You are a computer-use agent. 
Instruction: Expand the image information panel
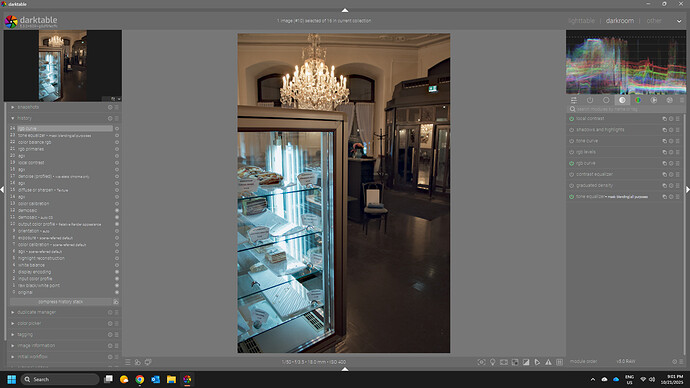(x=13, y=346)
